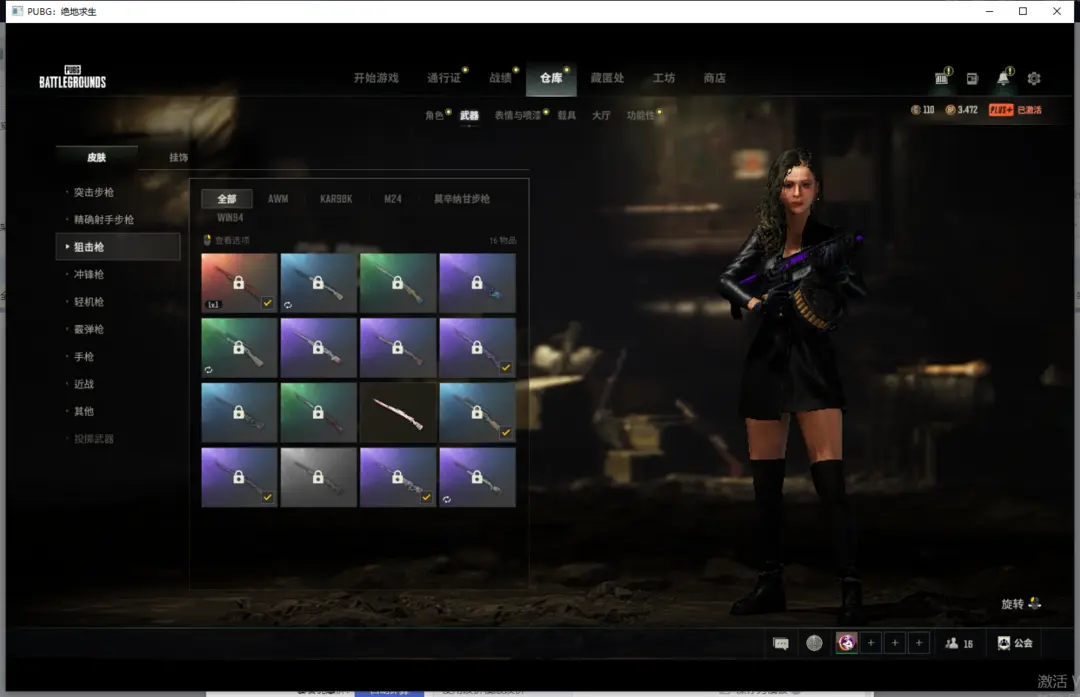Open the friends list showing 16
1080x697 pixels.
coord(959,643)
